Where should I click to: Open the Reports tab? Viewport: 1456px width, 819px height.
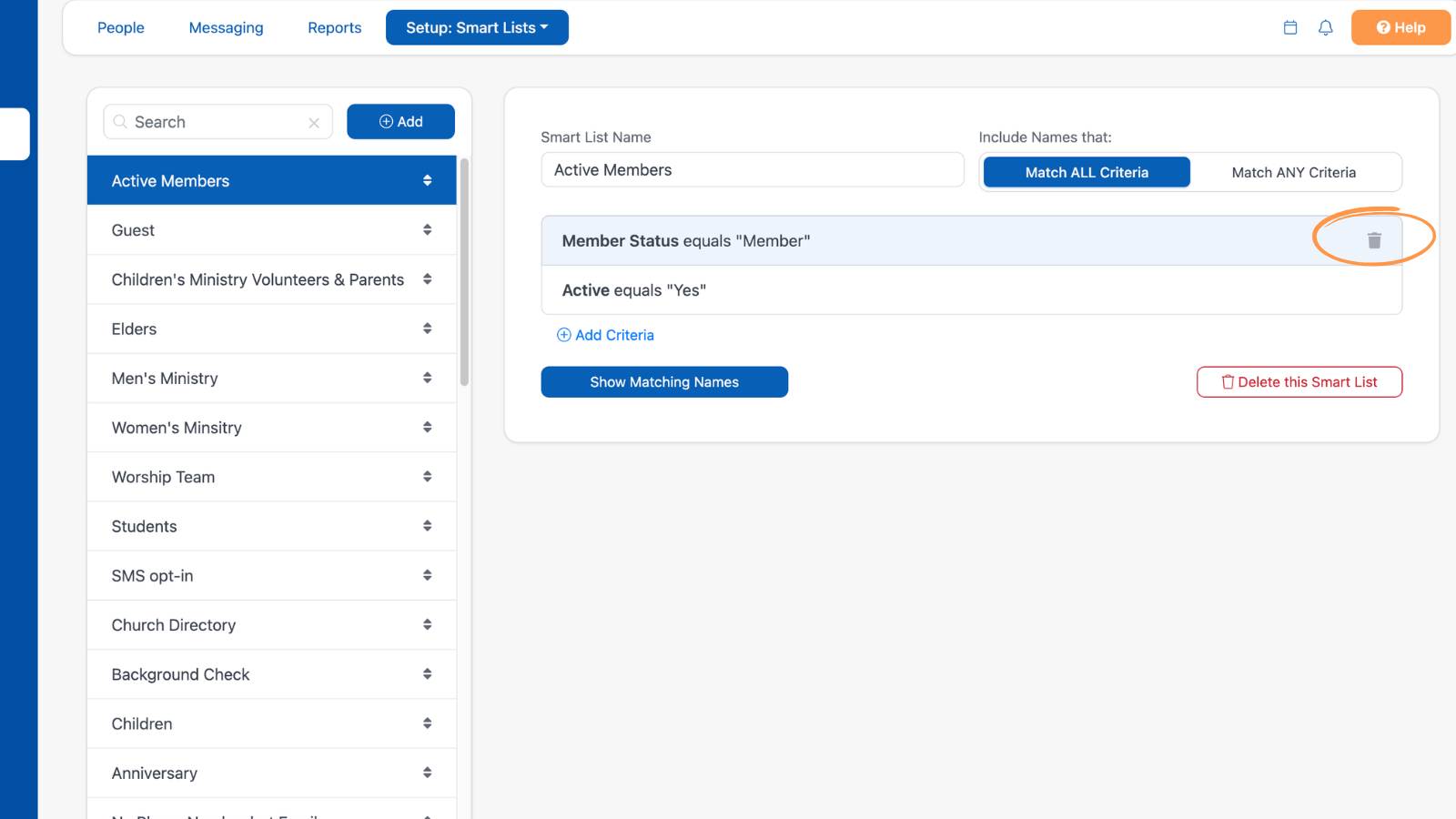334,27
